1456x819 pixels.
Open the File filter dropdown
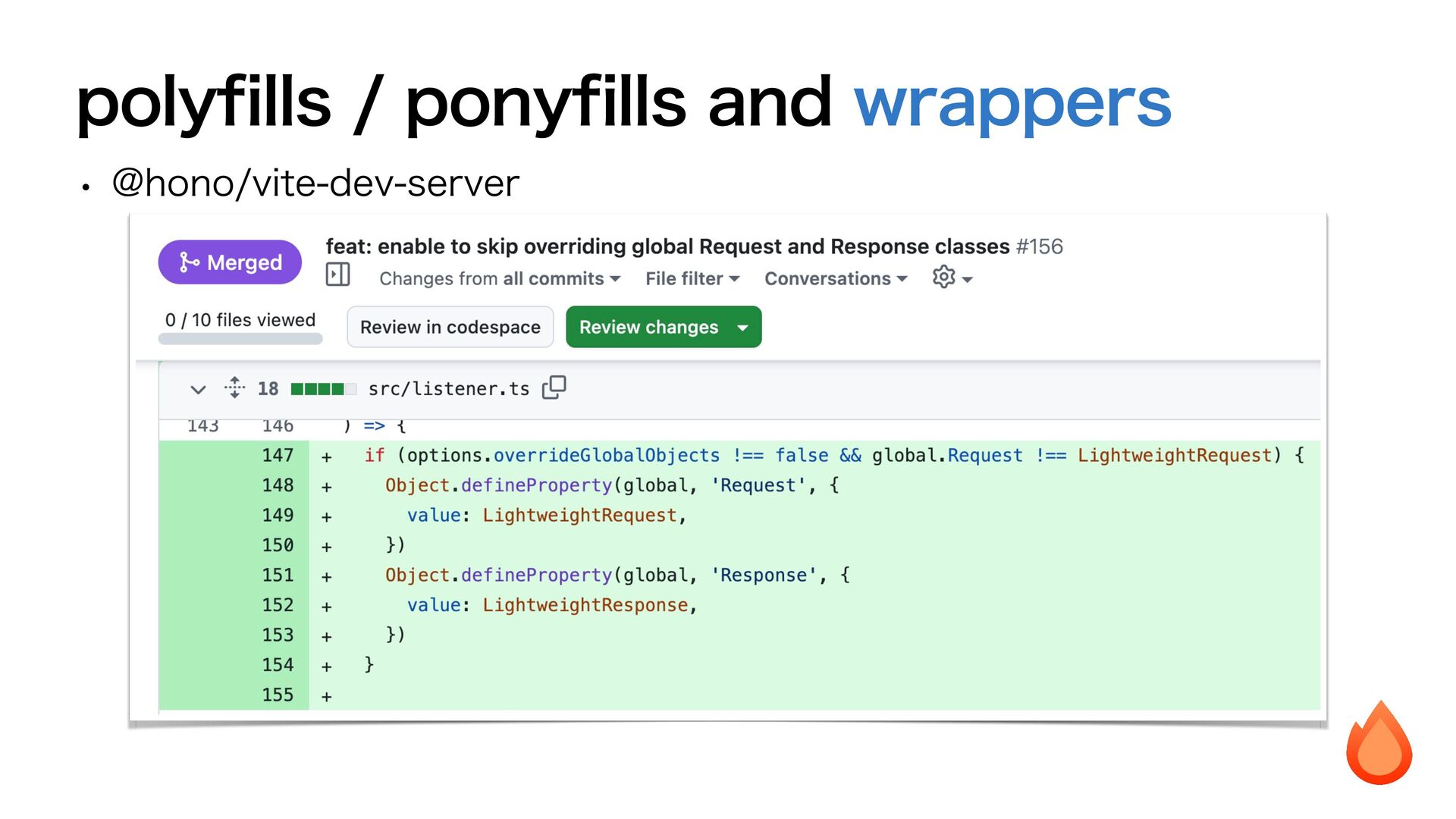692,279
